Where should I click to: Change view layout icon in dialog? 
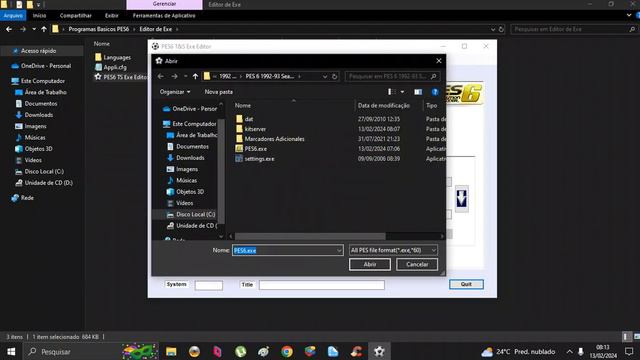click(391, 92)
